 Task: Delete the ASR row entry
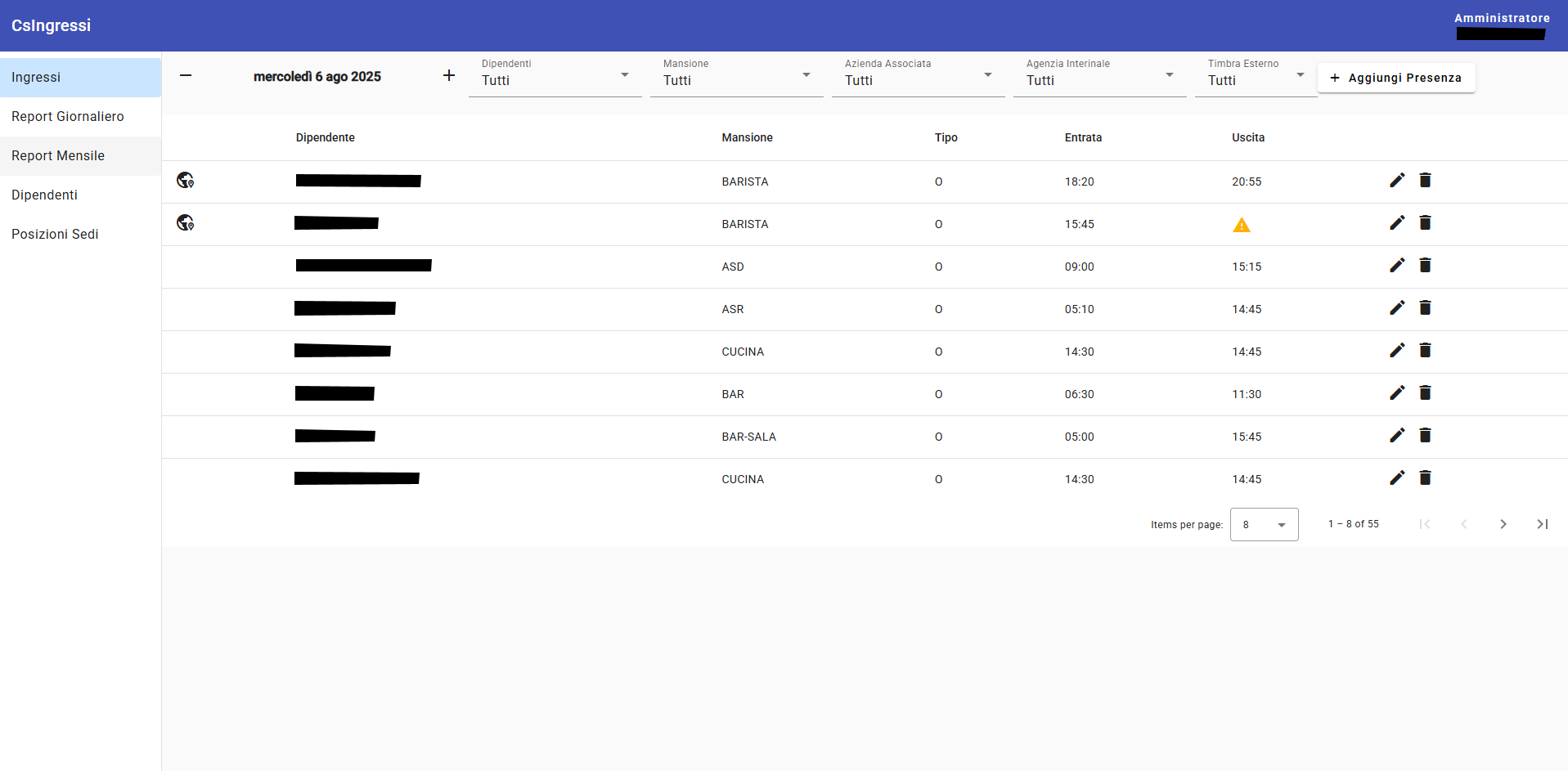[1425, 307]
